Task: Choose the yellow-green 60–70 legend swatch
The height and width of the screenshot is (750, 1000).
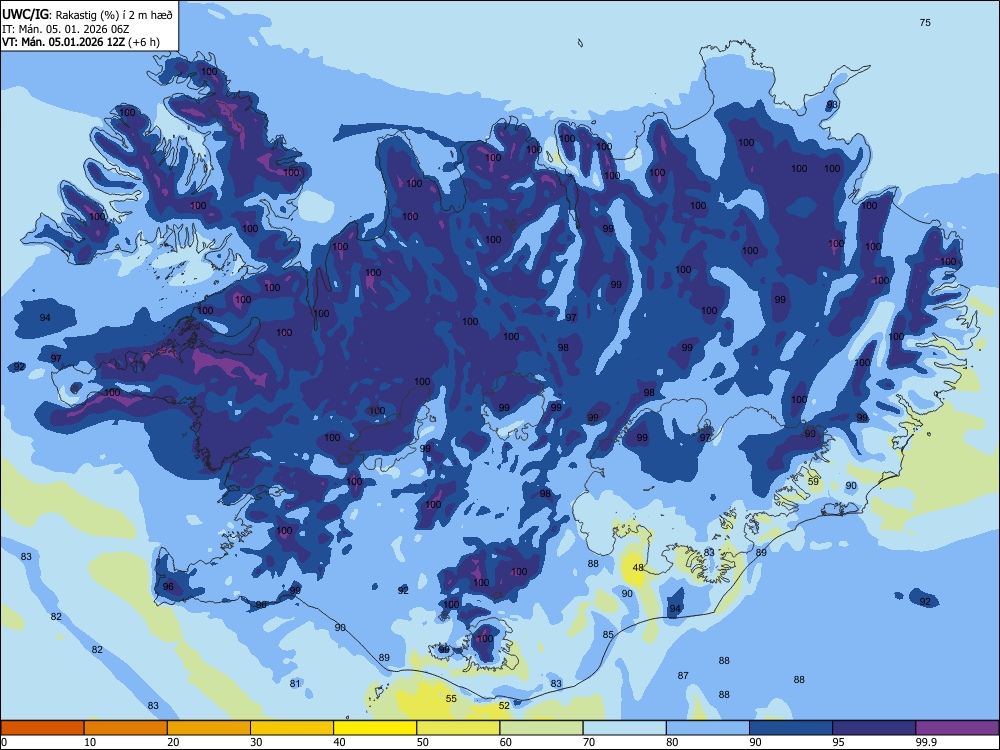Action: tap(541, 728)
